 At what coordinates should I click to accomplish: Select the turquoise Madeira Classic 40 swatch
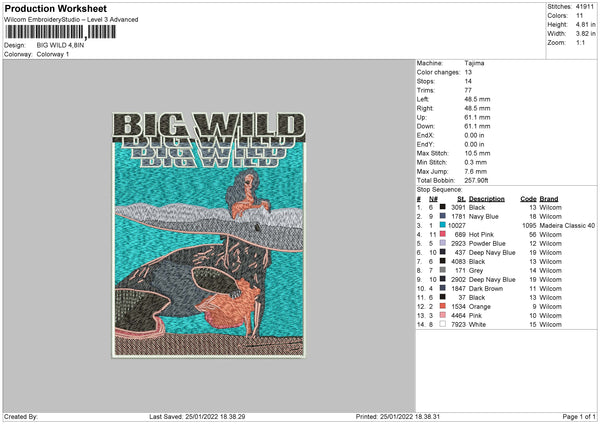click(442, 225)
